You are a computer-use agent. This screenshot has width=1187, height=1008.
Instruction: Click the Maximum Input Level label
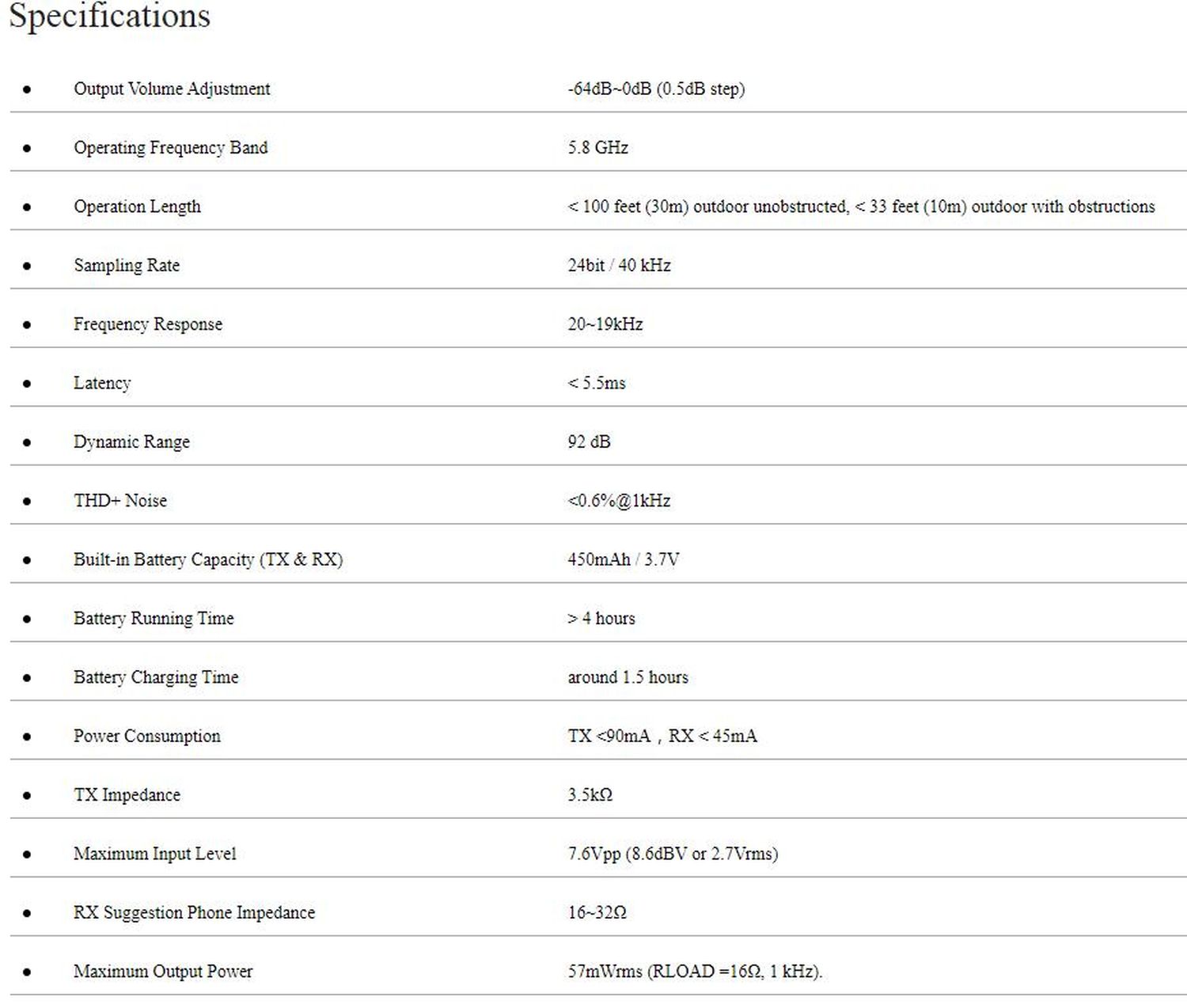pos(155,854)
